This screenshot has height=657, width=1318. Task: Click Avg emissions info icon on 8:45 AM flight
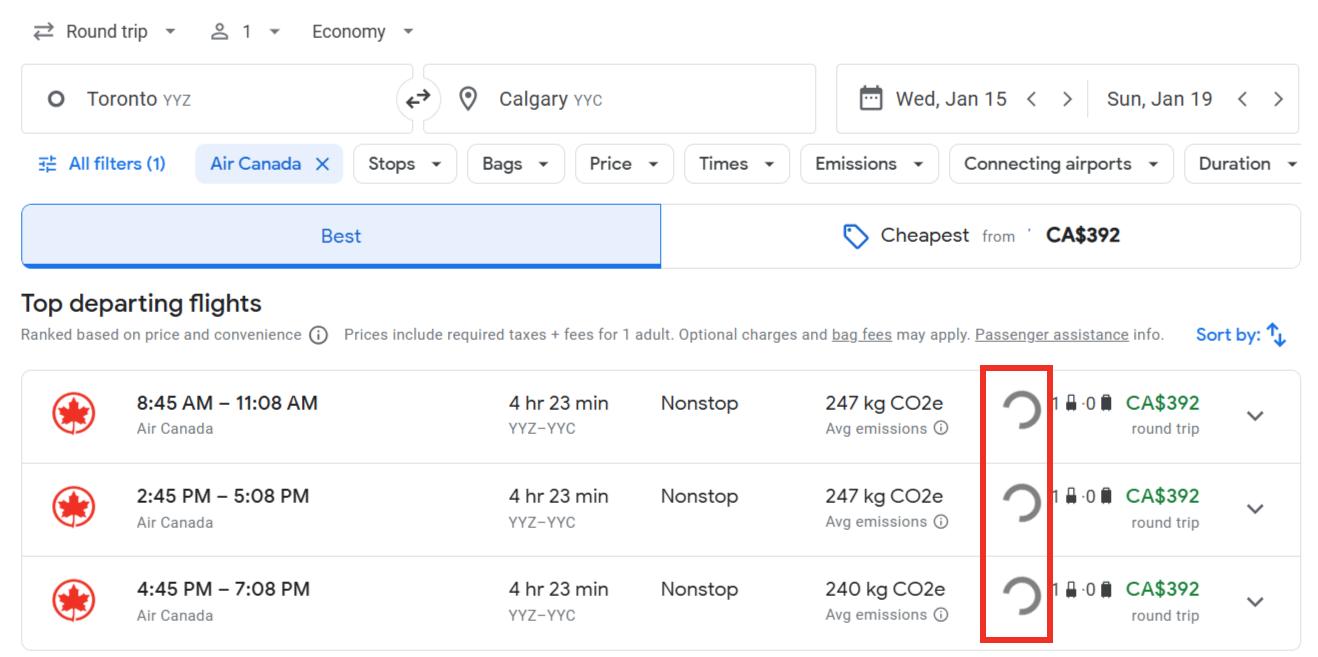[940, 428]
